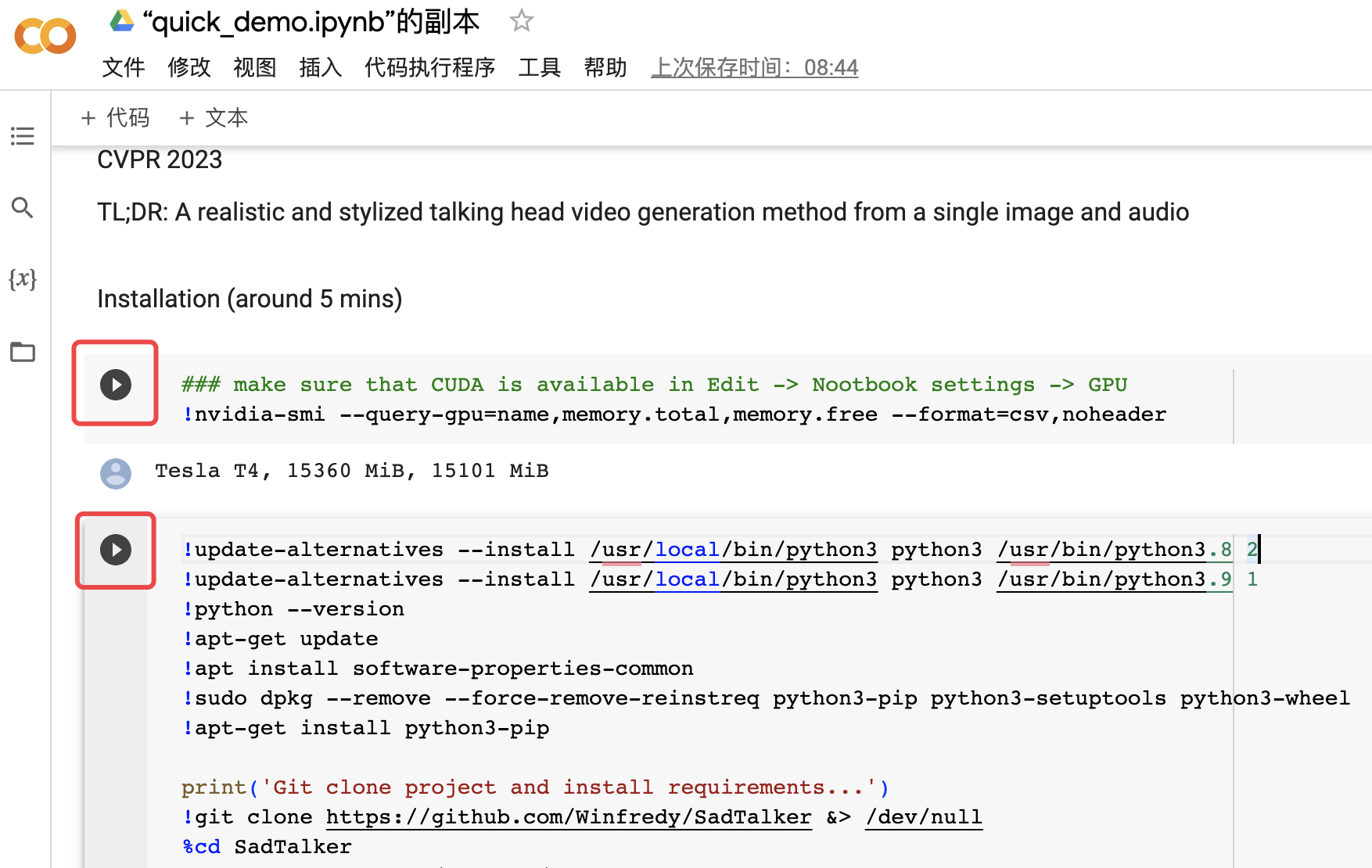1372x868 pixels.
Task: Open the 工具 menu
Action: pos(540,67)
